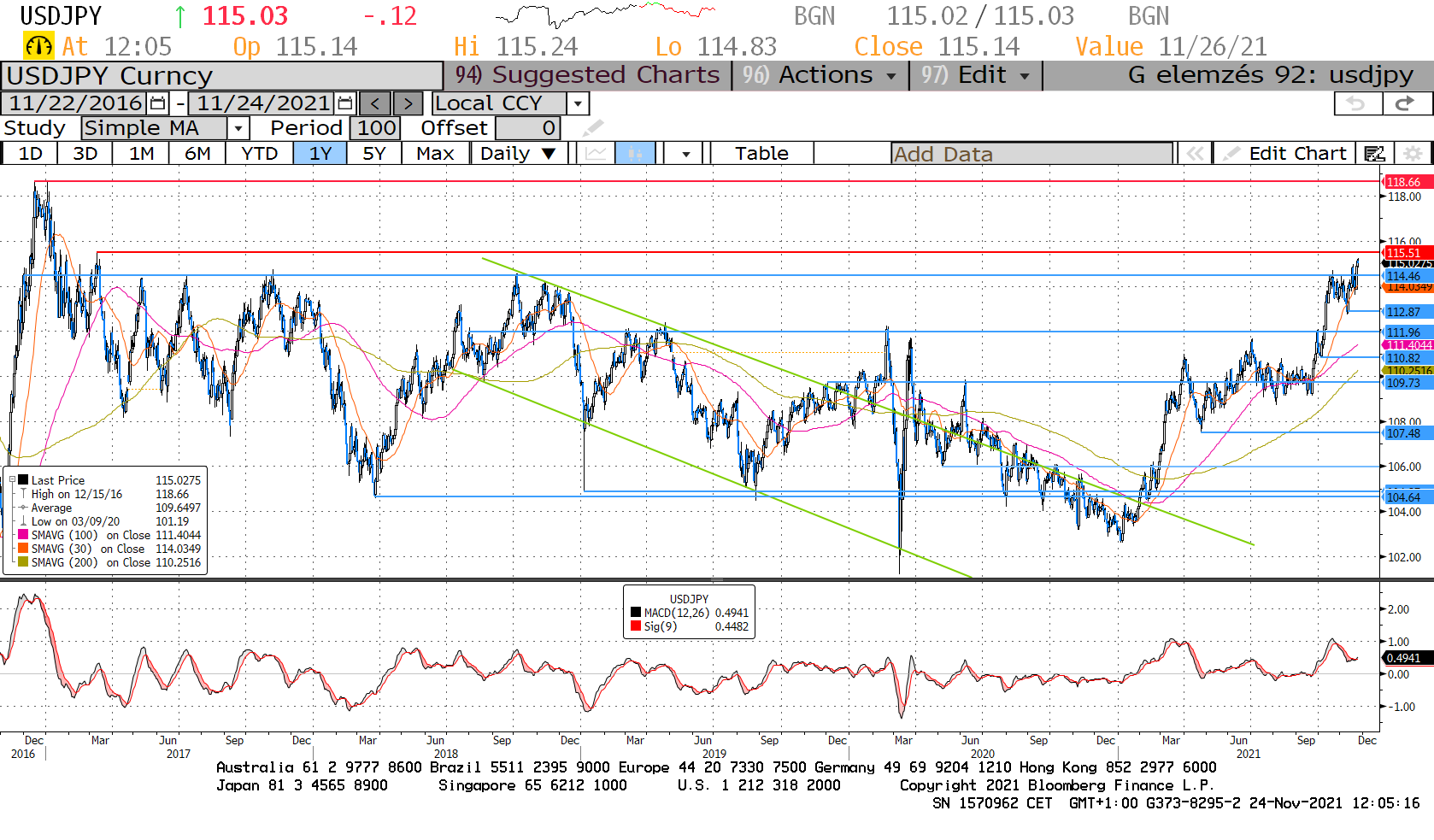The height and width of the screenshot is (840, 1434).
Task: Open the Simple MA study dropdown
Action: click(x=238, y=128)
